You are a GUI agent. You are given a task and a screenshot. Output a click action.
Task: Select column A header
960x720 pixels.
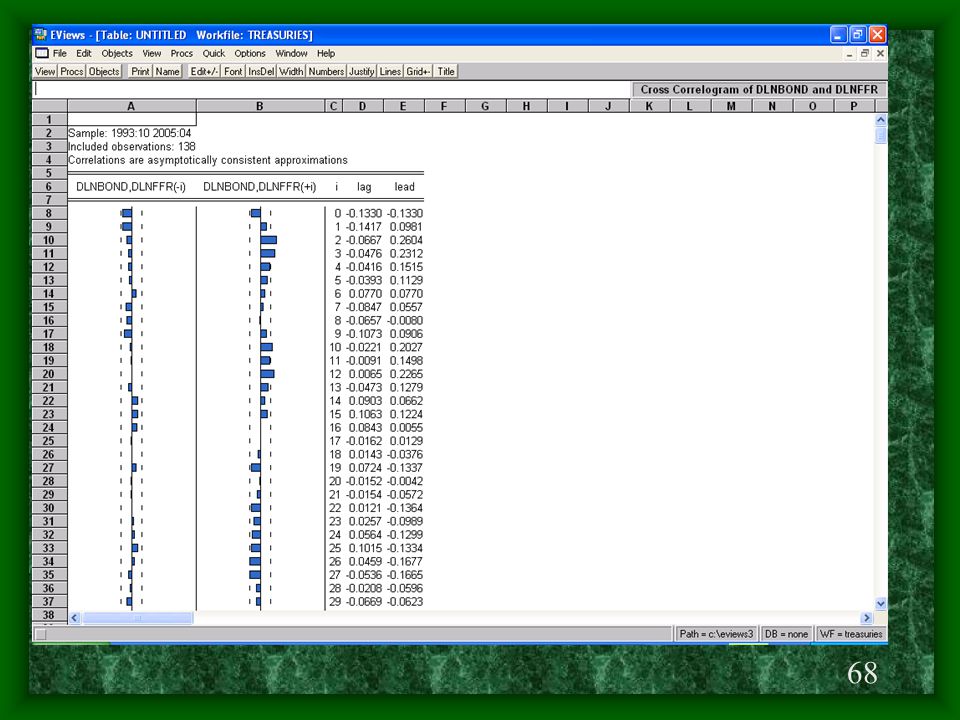(132, 106)
